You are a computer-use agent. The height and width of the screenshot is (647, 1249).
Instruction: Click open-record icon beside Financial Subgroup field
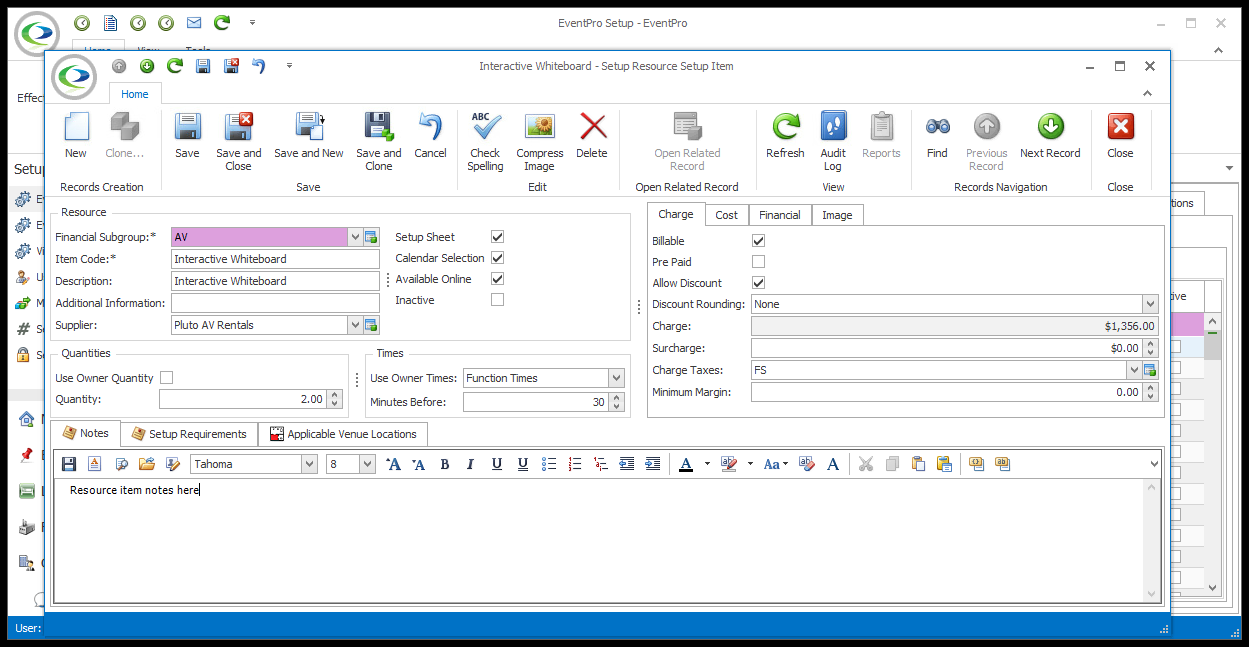pyautogui.click(x=371, y=237)
